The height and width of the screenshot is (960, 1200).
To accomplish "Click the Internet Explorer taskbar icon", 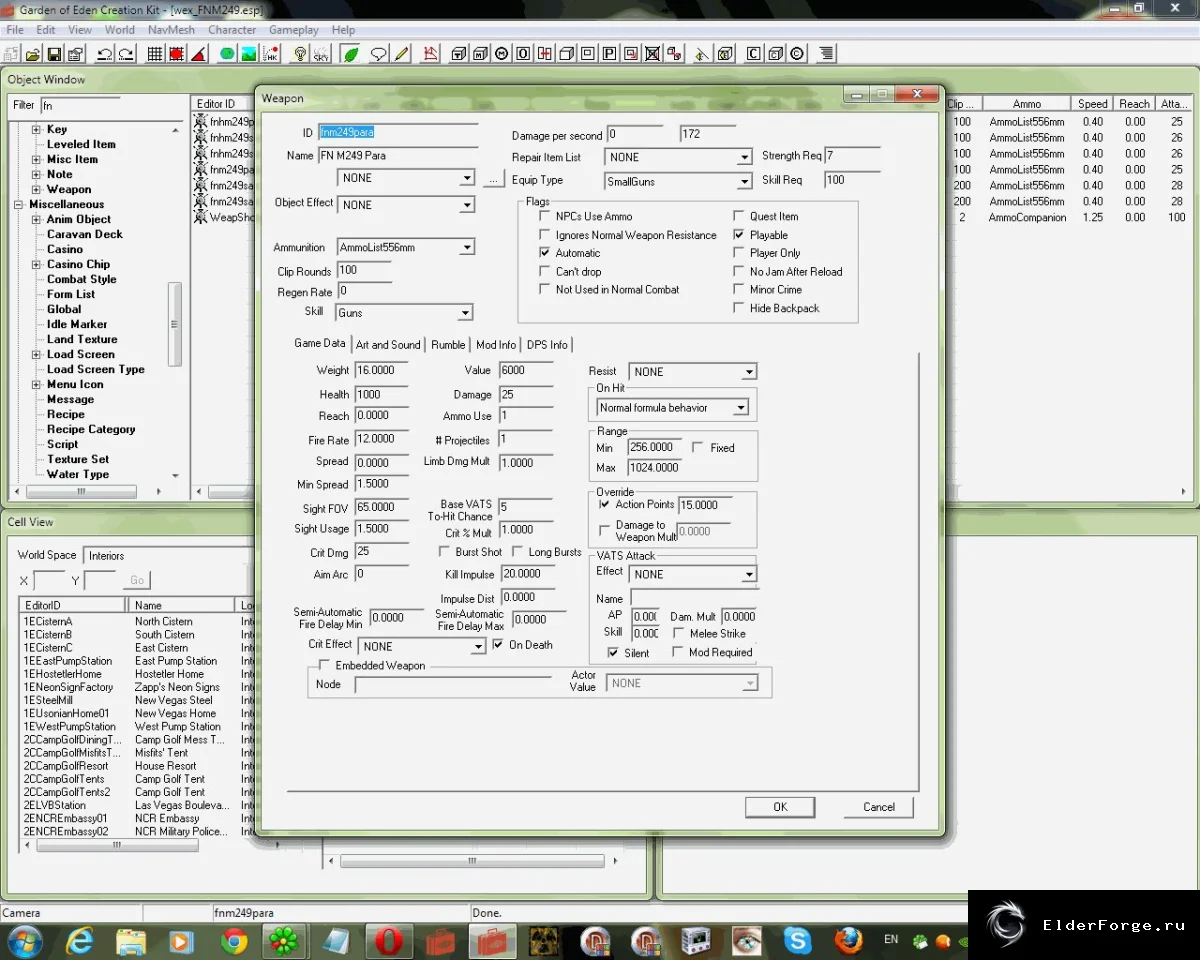I will tap(80, 941).
